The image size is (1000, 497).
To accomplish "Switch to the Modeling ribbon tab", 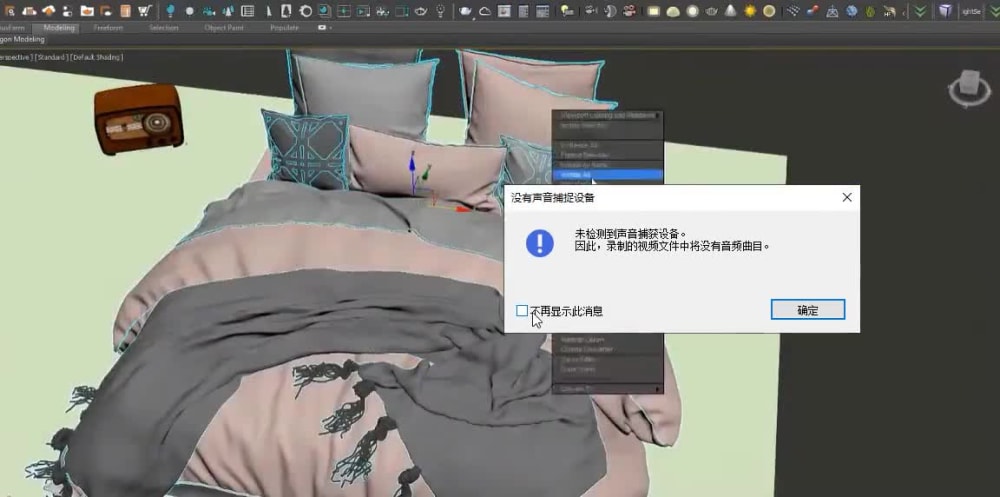I will [x=59, y=28].
